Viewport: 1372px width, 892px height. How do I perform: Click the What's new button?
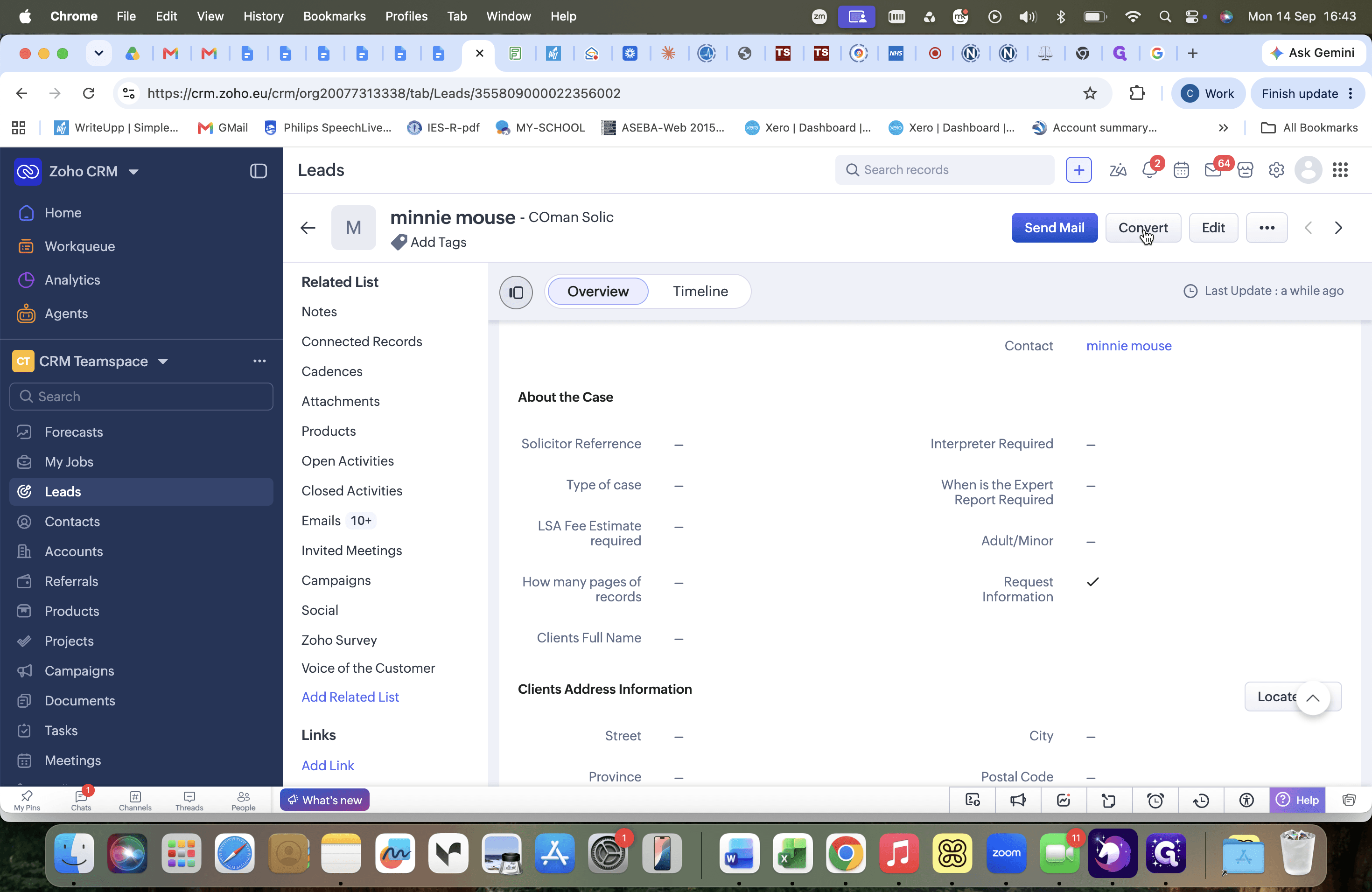point(324,800)
